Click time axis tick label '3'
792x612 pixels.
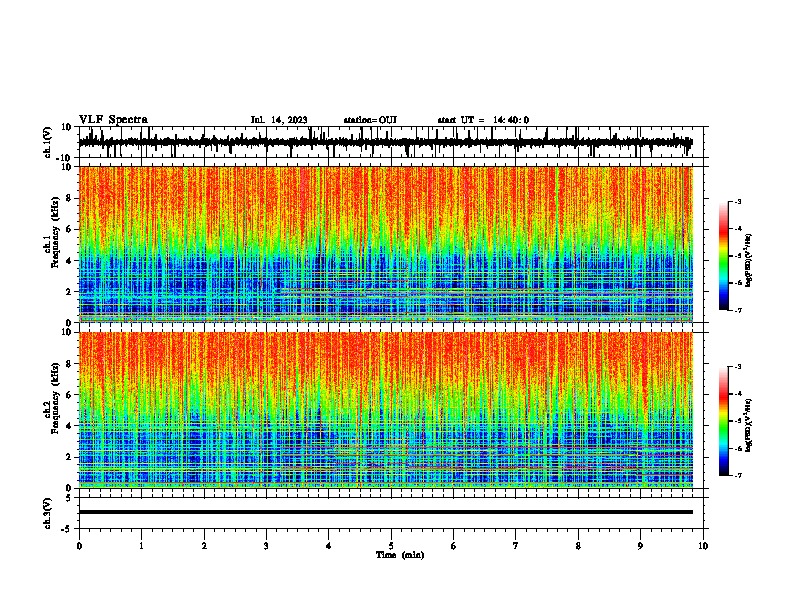(266, 546)
